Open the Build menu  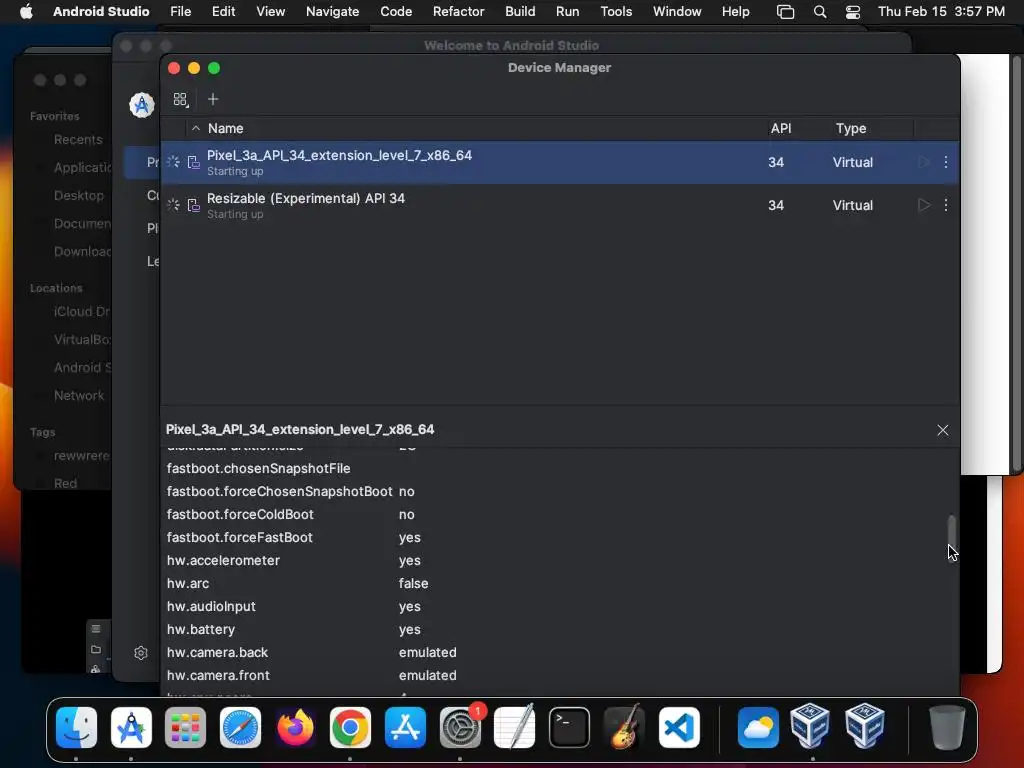(x=520, y=12)
